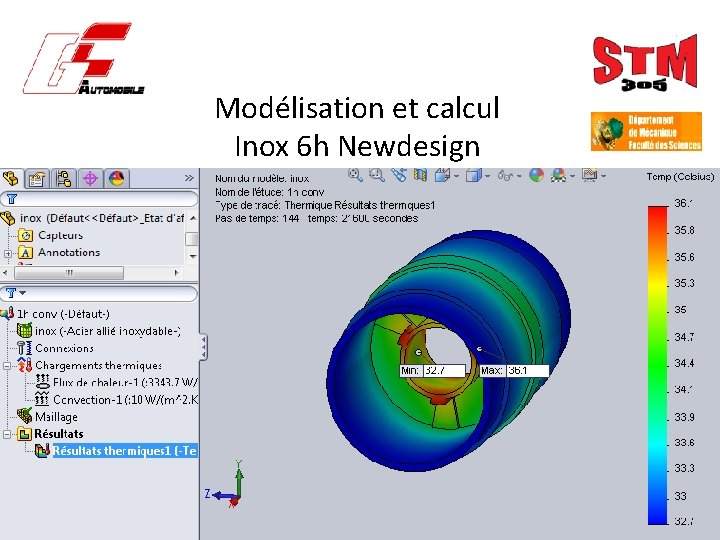Click the Edit Appearance color sphere icon
The height and width of the screenshot is (540, 720).
point(536,175)
